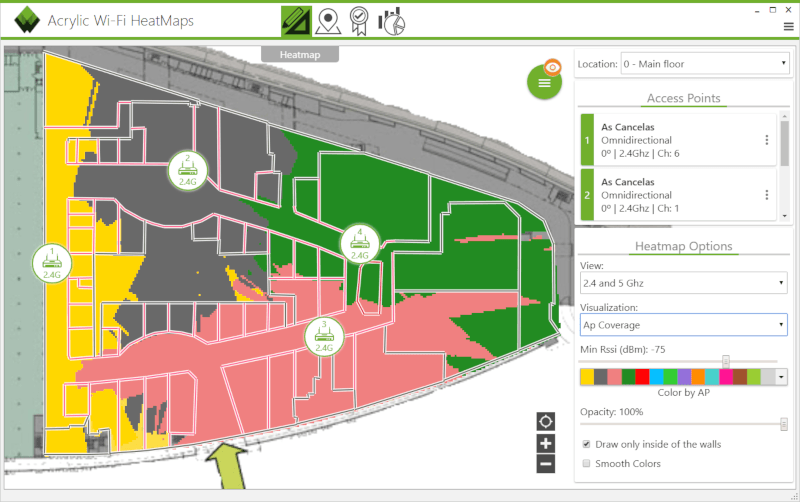Click the 'Color by AP' label
The height and width of the screenshot is (502, 800).
[684, 392]
